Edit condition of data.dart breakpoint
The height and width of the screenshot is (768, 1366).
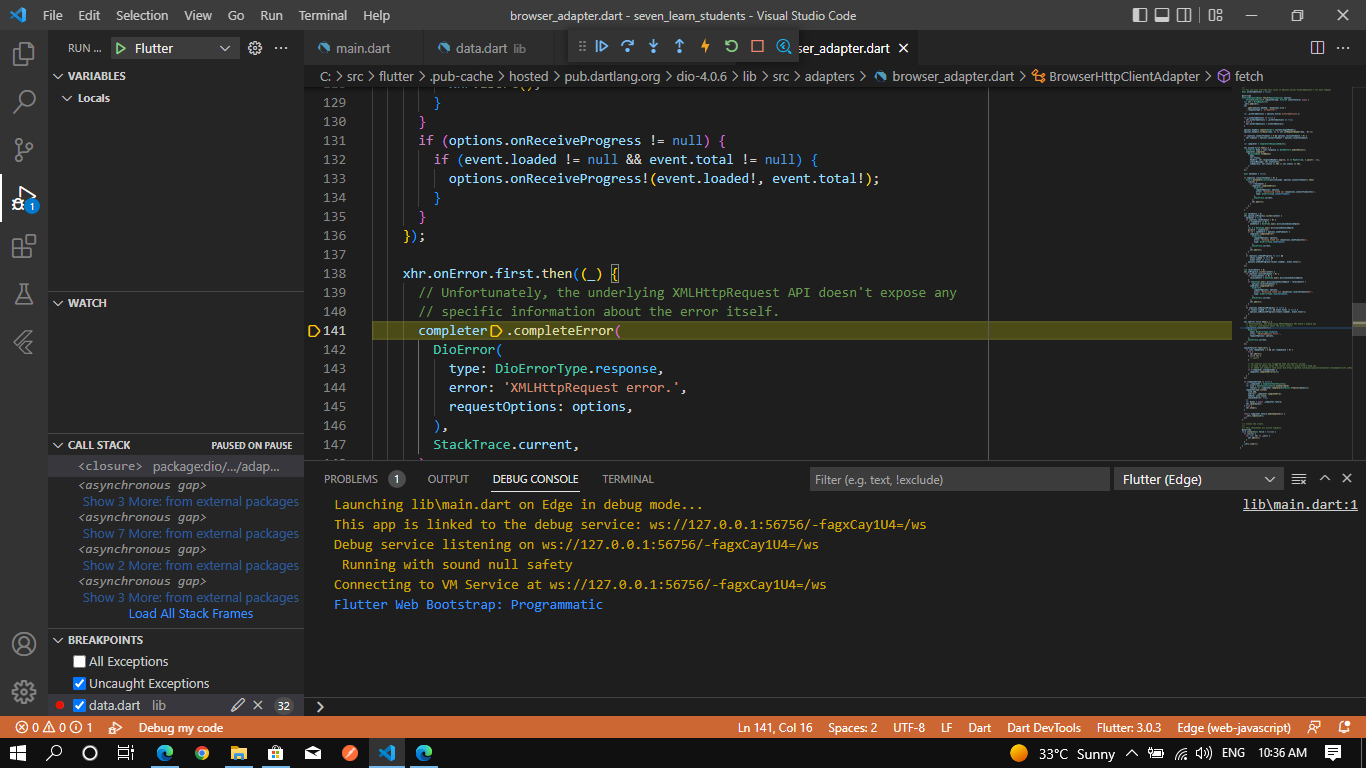(x=238, y=705)
